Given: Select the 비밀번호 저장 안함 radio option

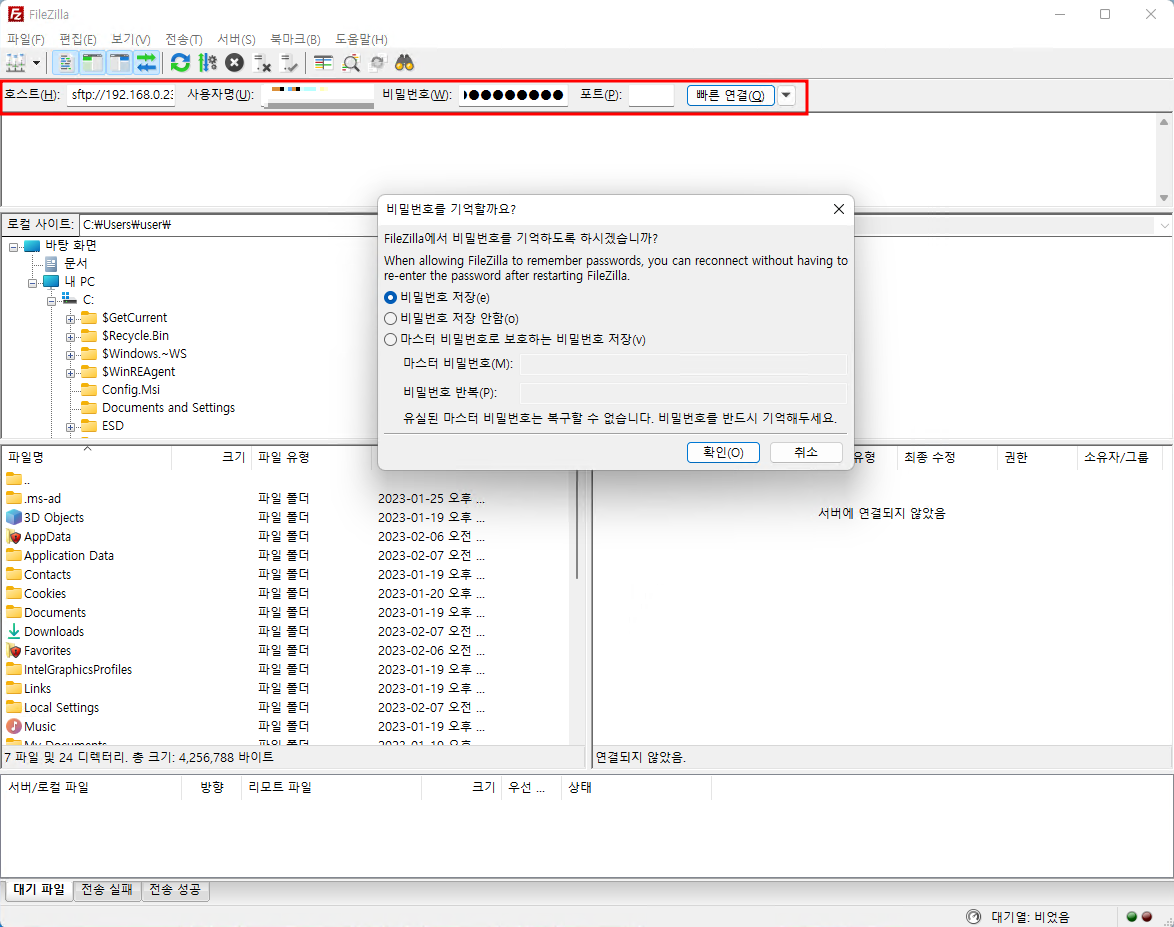Looking at the screenshot, I should pos(390,319).
